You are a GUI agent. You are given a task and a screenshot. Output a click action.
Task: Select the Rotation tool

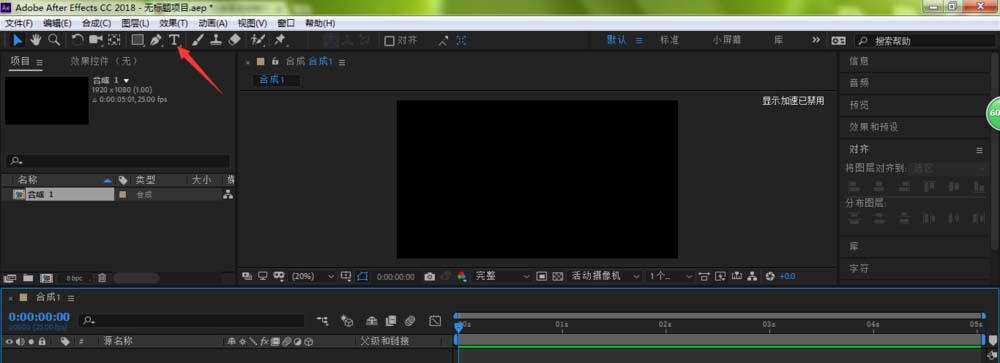pyautogui.click(x=77, y=40)
